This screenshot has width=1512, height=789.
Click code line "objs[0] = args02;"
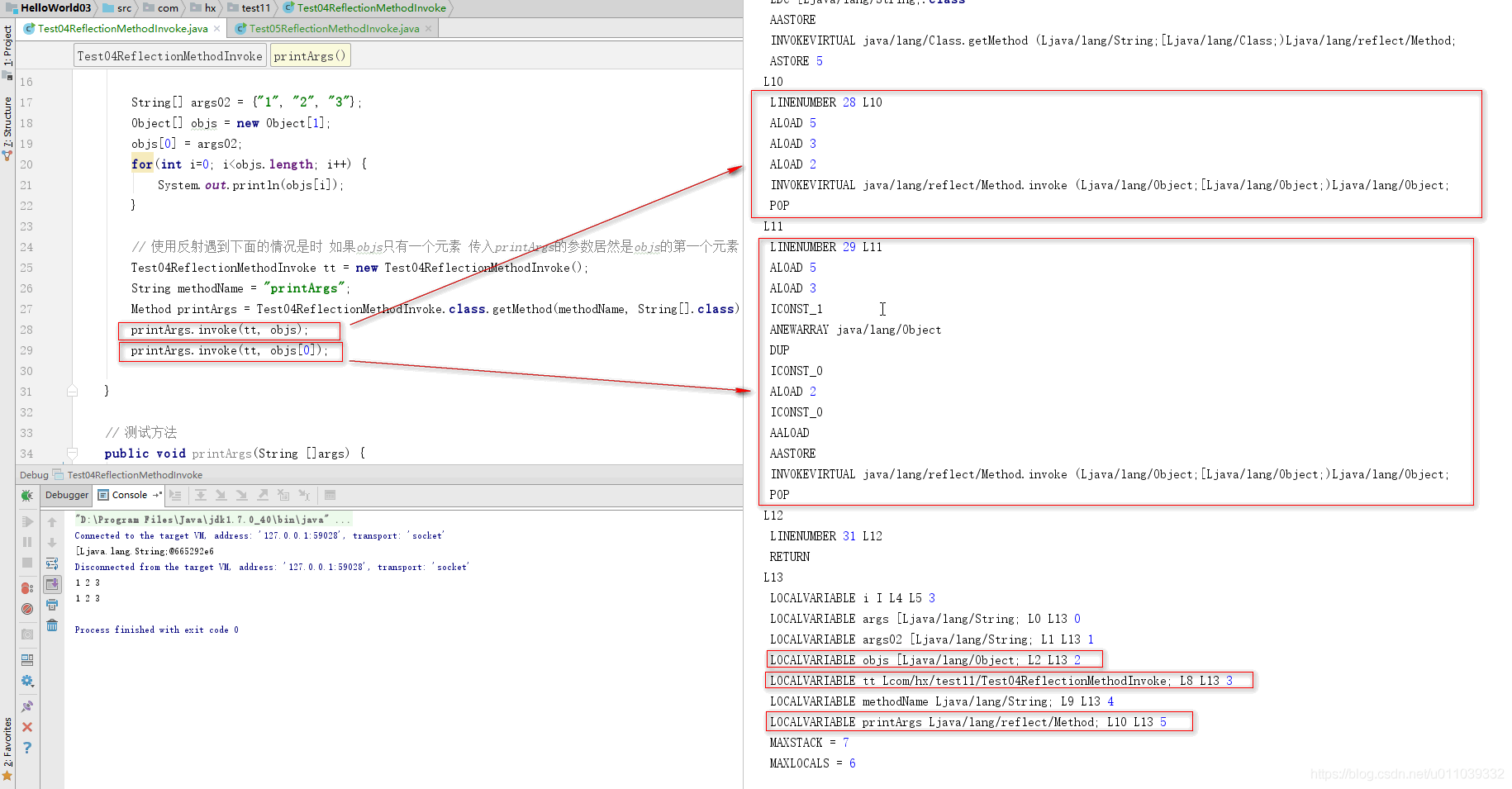pos(187,144)
